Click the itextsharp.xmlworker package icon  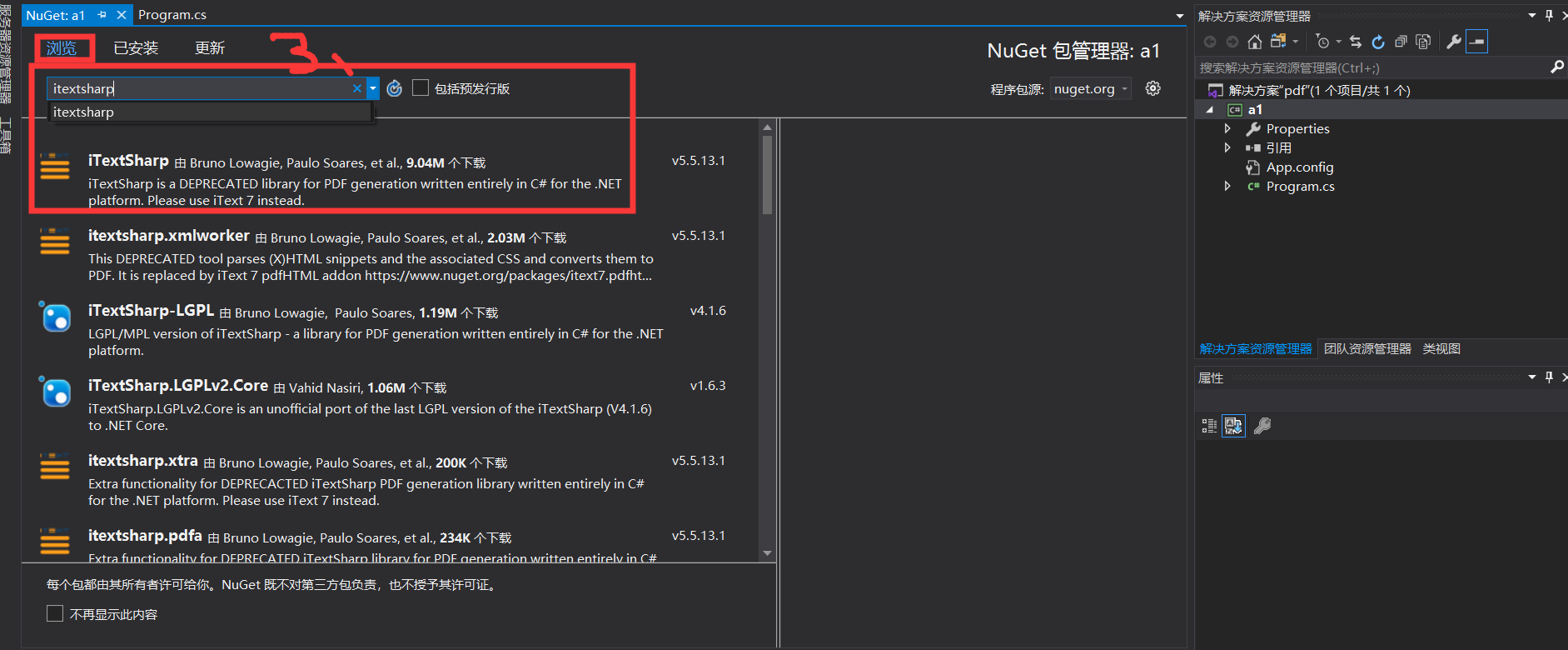click(55, 242)
